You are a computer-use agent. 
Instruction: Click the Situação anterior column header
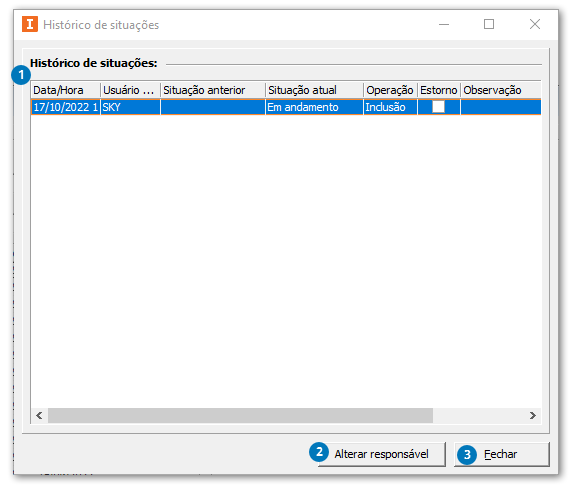pyautogui.click(x=213, y=90)
